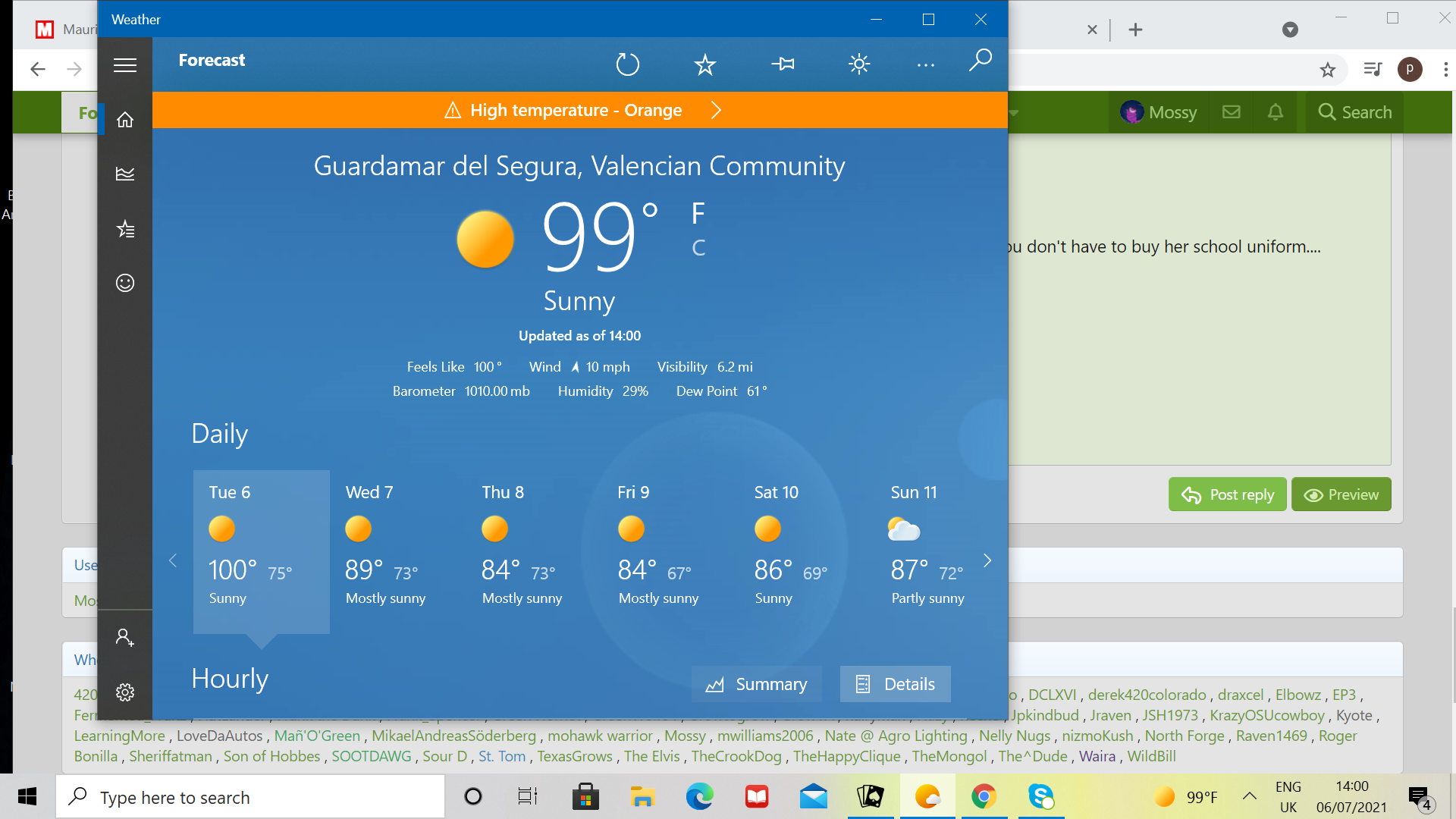Open forum inbox envelope icon
1456x819 pixels.
tap(1232, 112)
